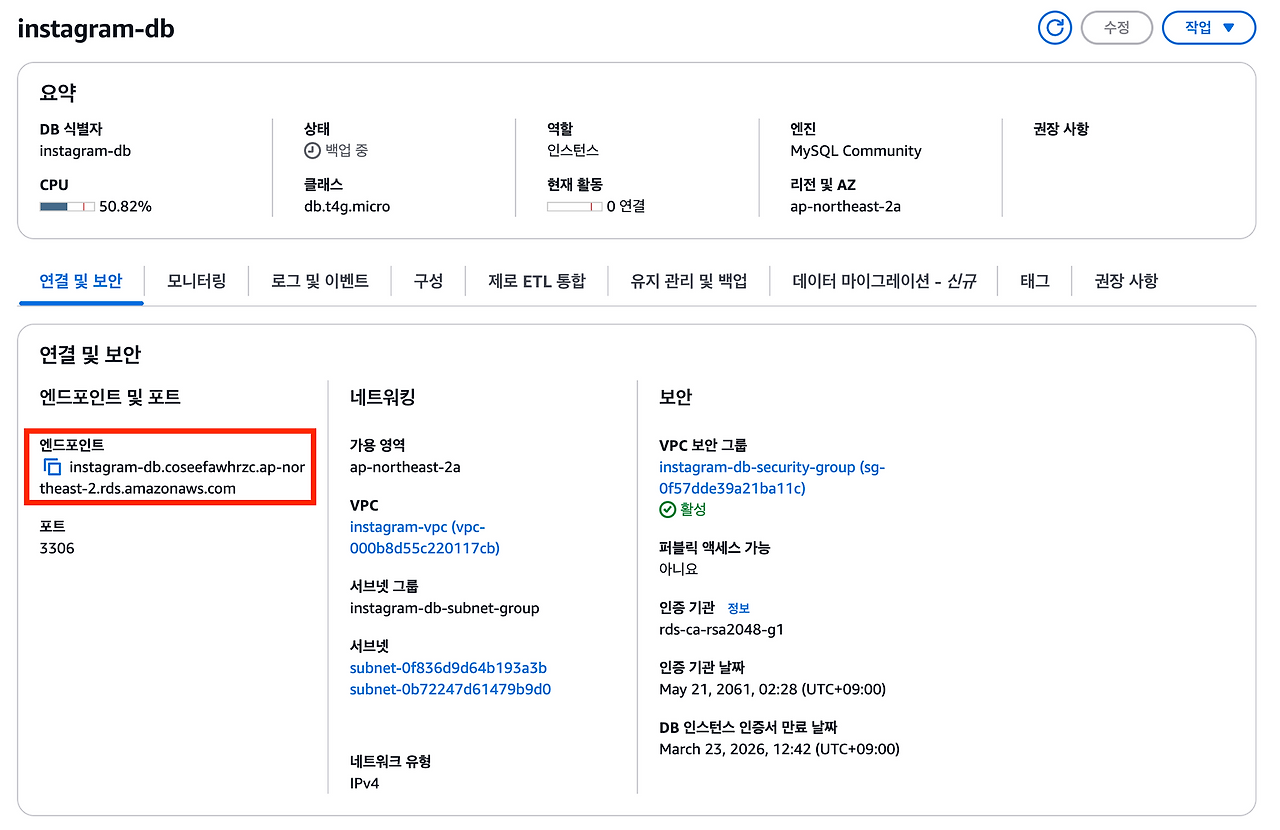Screen dimensions: 1280x830
Task: Click the instagram-db page title
Action: click(96, 29)
